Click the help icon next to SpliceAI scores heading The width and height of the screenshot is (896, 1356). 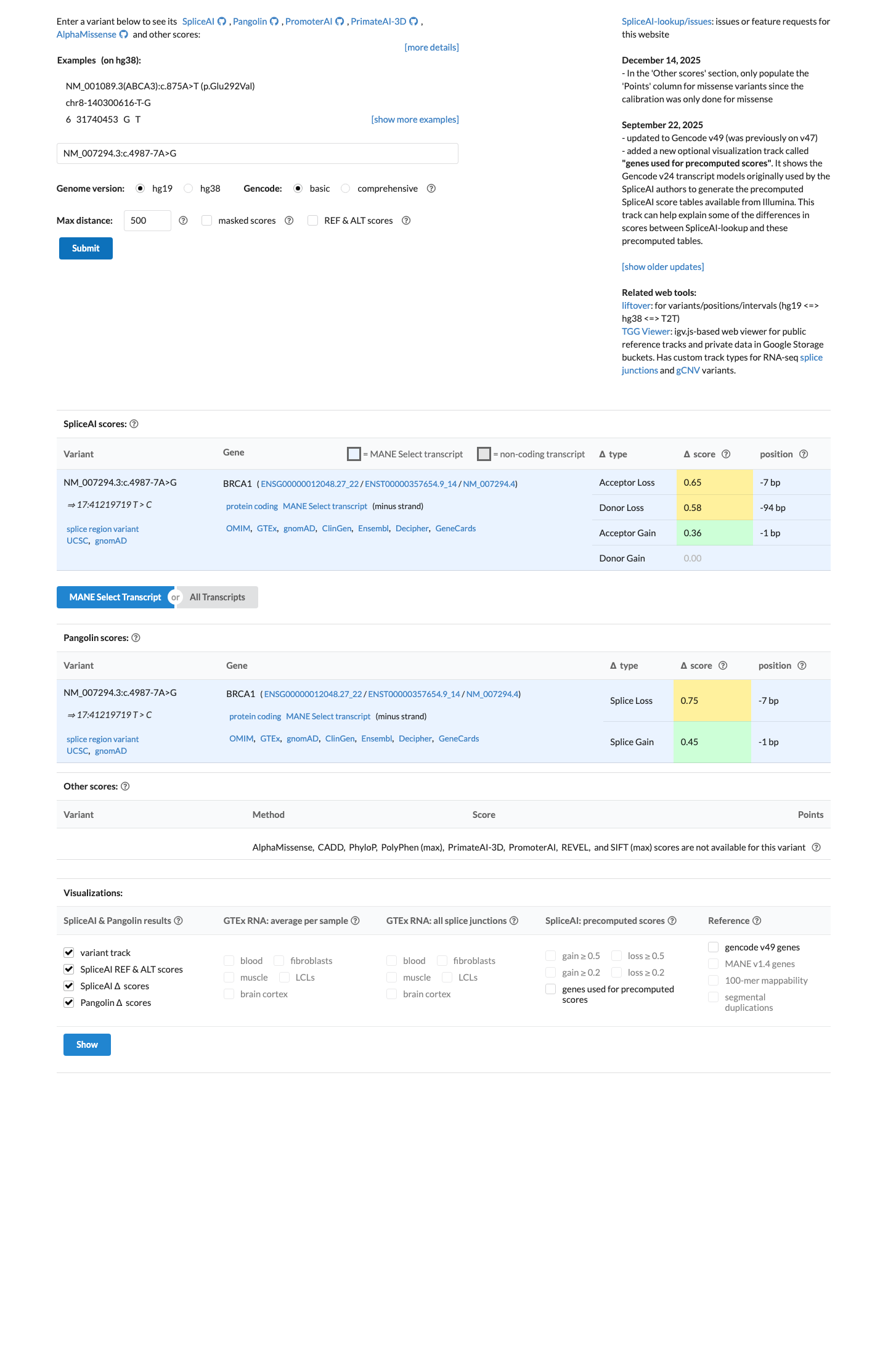(x=134, y=424)
